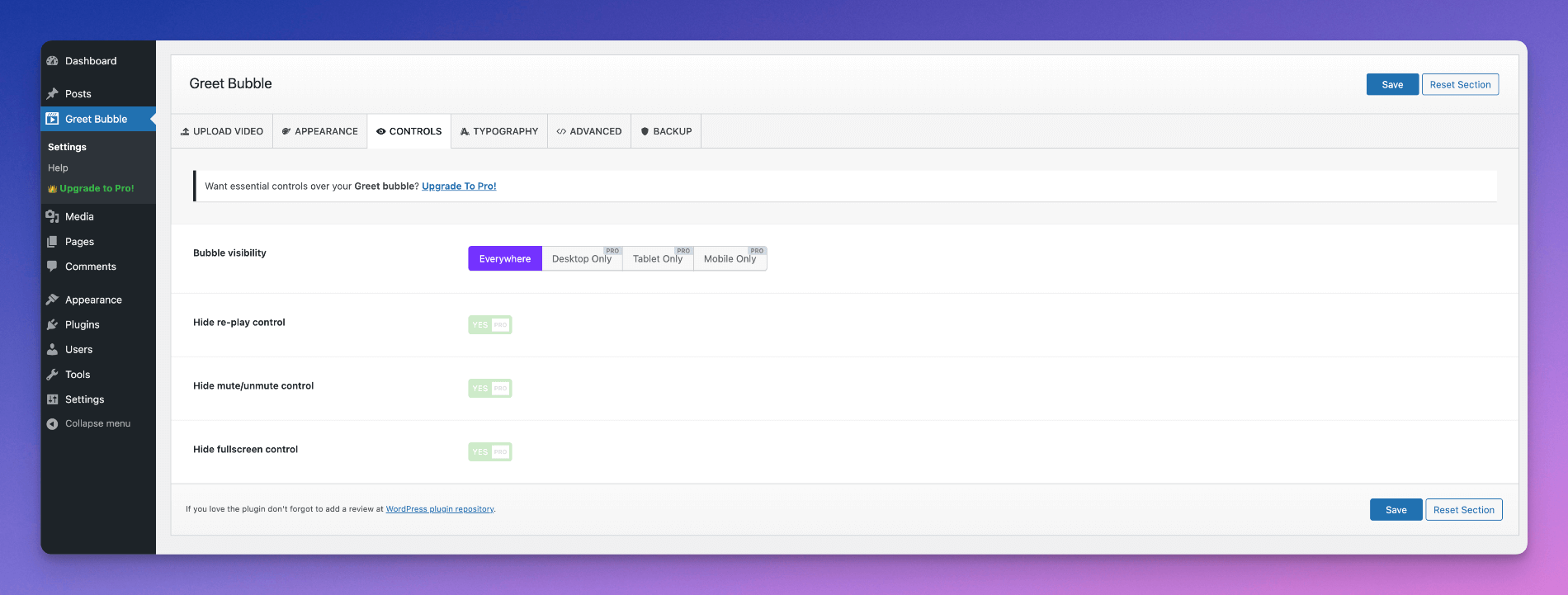Image resolution: width=1568 pixels, height=595 pixels.
Task: Click the Bubble visibility label
Action: point(229,253)
